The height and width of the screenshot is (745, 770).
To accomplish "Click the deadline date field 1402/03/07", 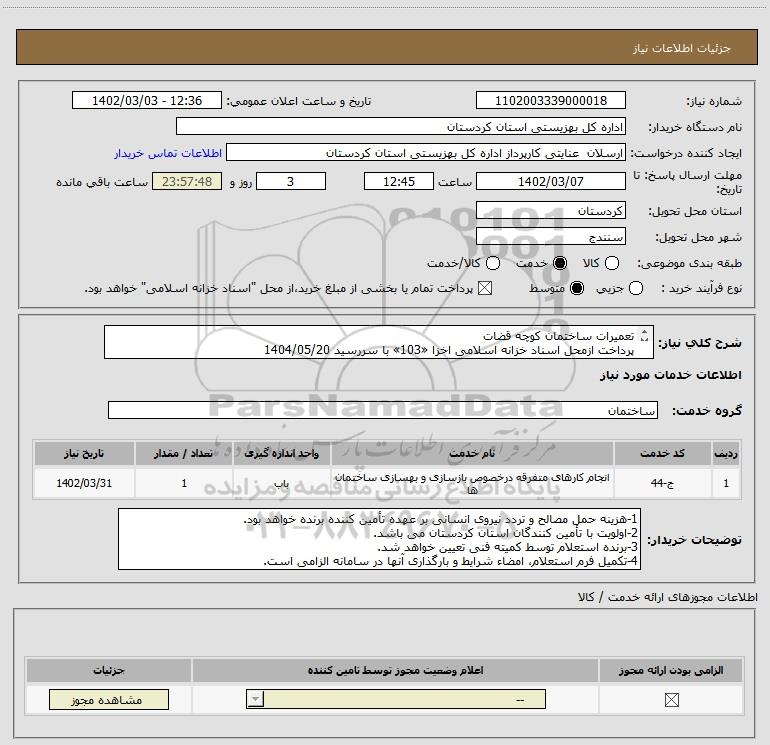I will click(550, 181).
